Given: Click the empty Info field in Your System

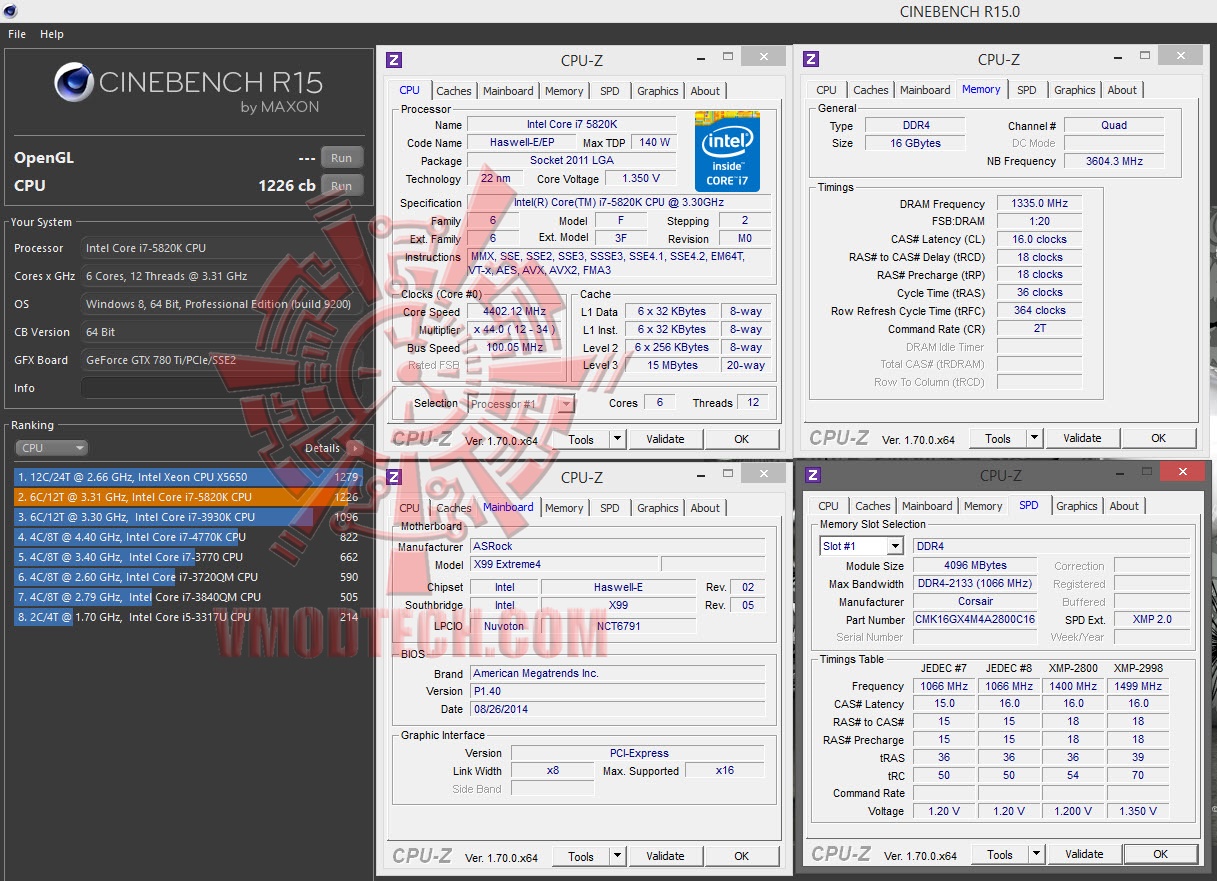Looking at the screenshot, I should [222, 388].
